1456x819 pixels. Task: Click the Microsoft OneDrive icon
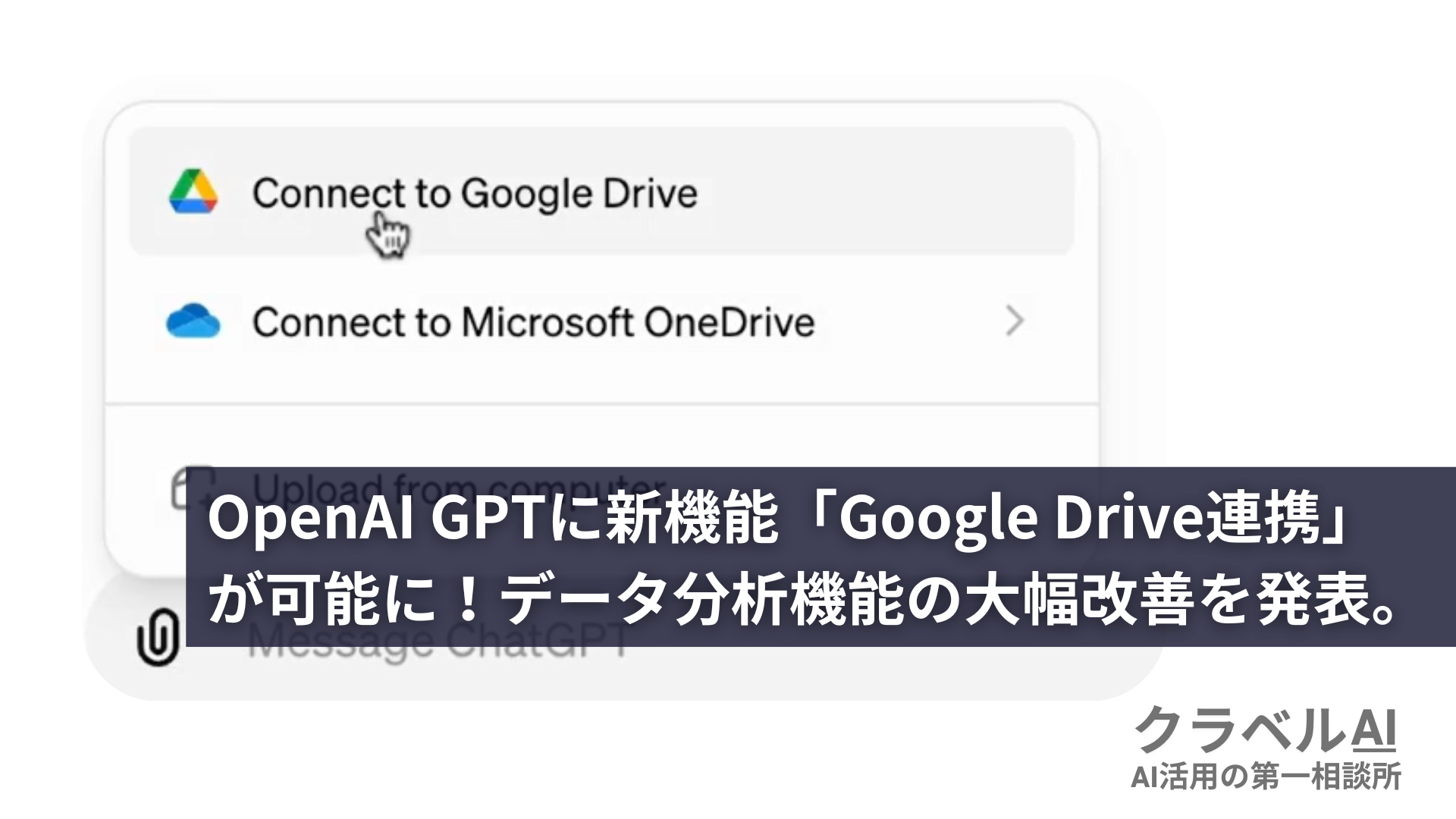(195, 320)
